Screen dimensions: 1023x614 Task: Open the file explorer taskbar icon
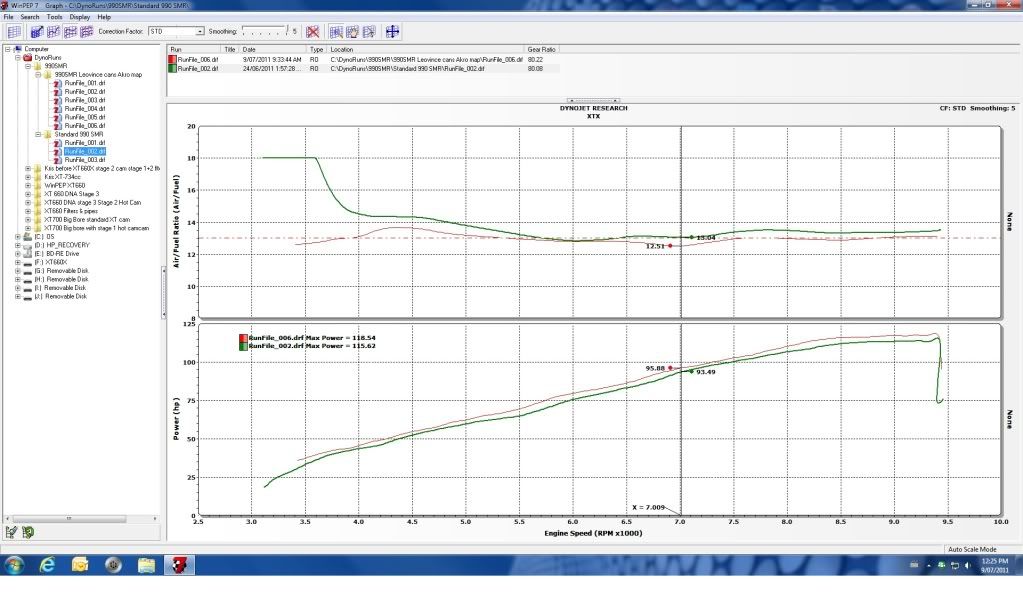click(146, 564)
